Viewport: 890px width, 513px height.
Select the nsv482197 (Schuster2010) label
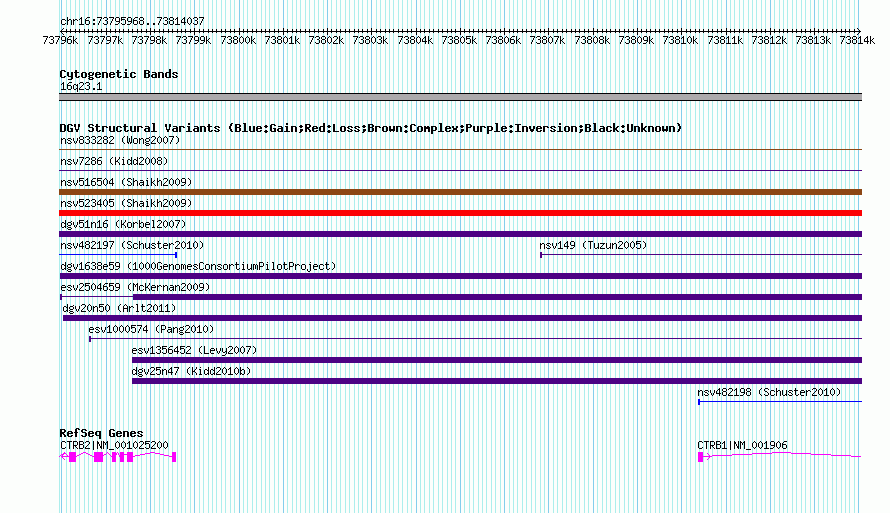tap(132, 245)
